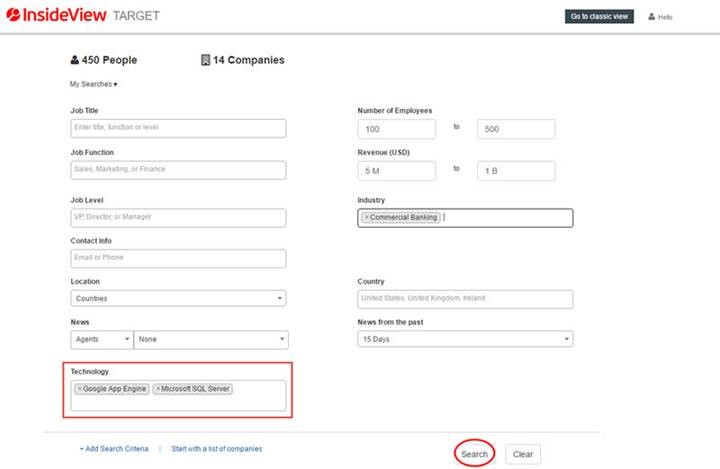Click the maximum revenue field showing 1 B
The width and height of the screenshot is (720, 469).
pyautogui.click(x=516, y=171)
